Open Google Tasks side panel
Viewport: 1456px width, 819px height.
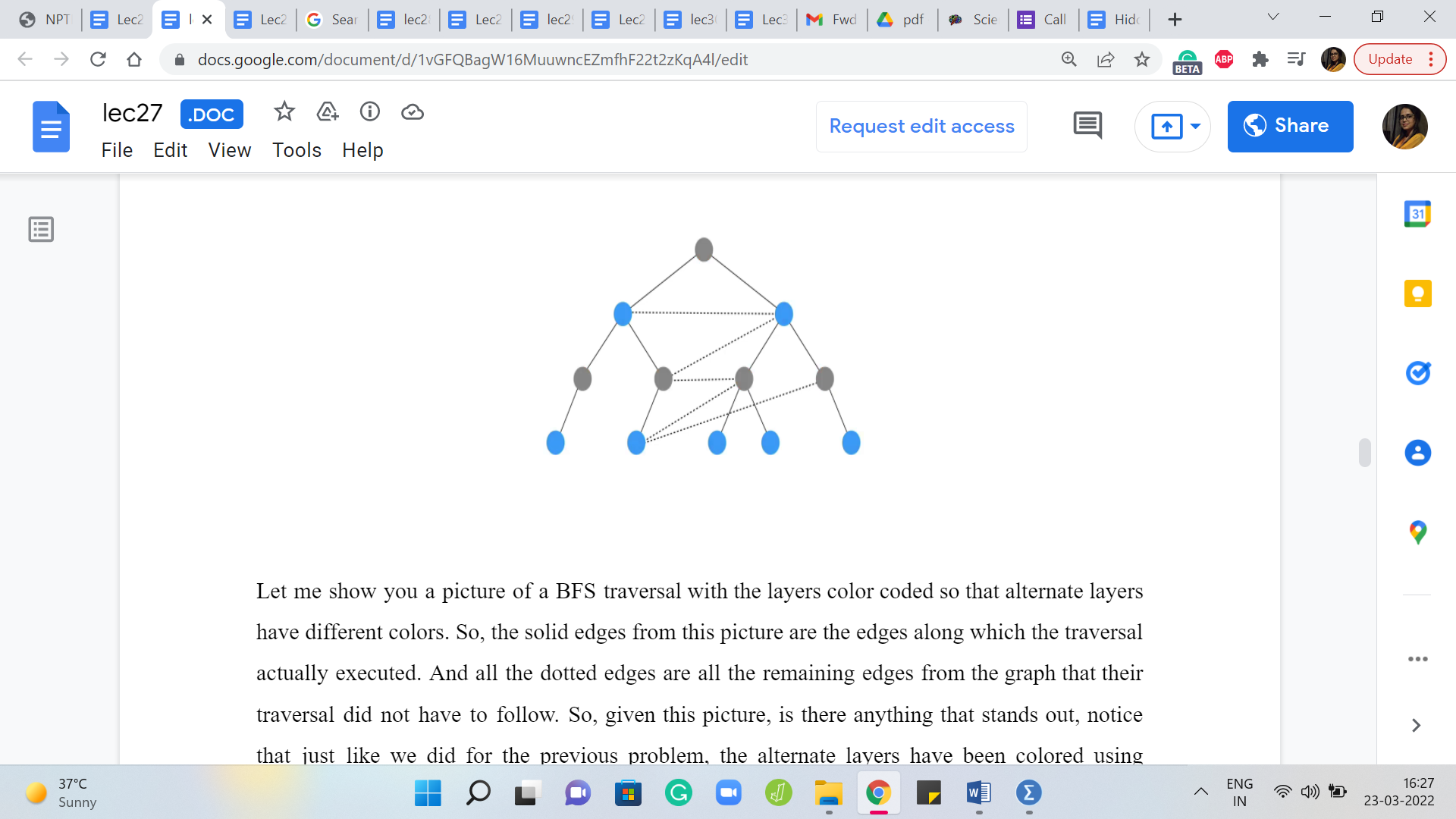point(1417,373)
